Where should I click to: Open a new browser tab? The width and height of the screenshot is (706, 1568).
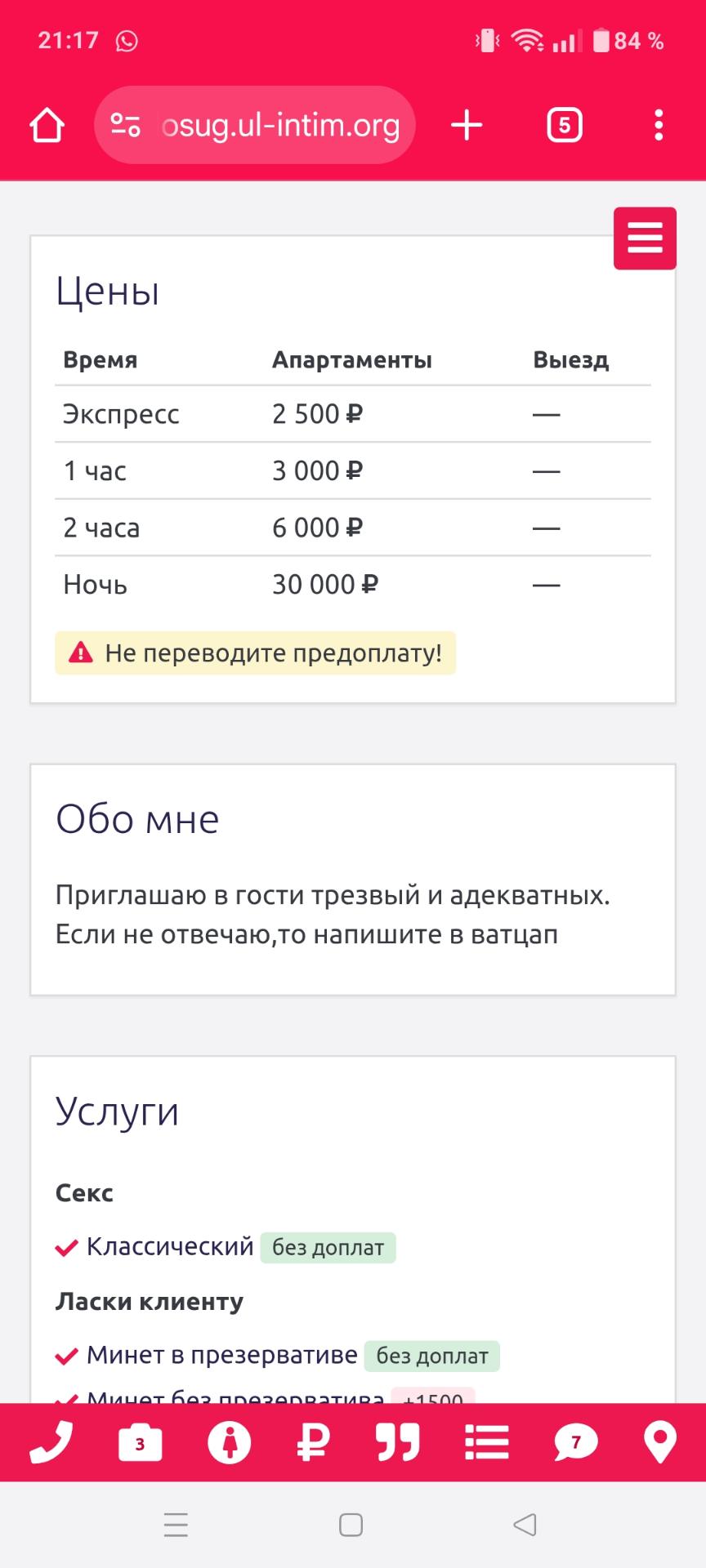[x=467, y=125]
